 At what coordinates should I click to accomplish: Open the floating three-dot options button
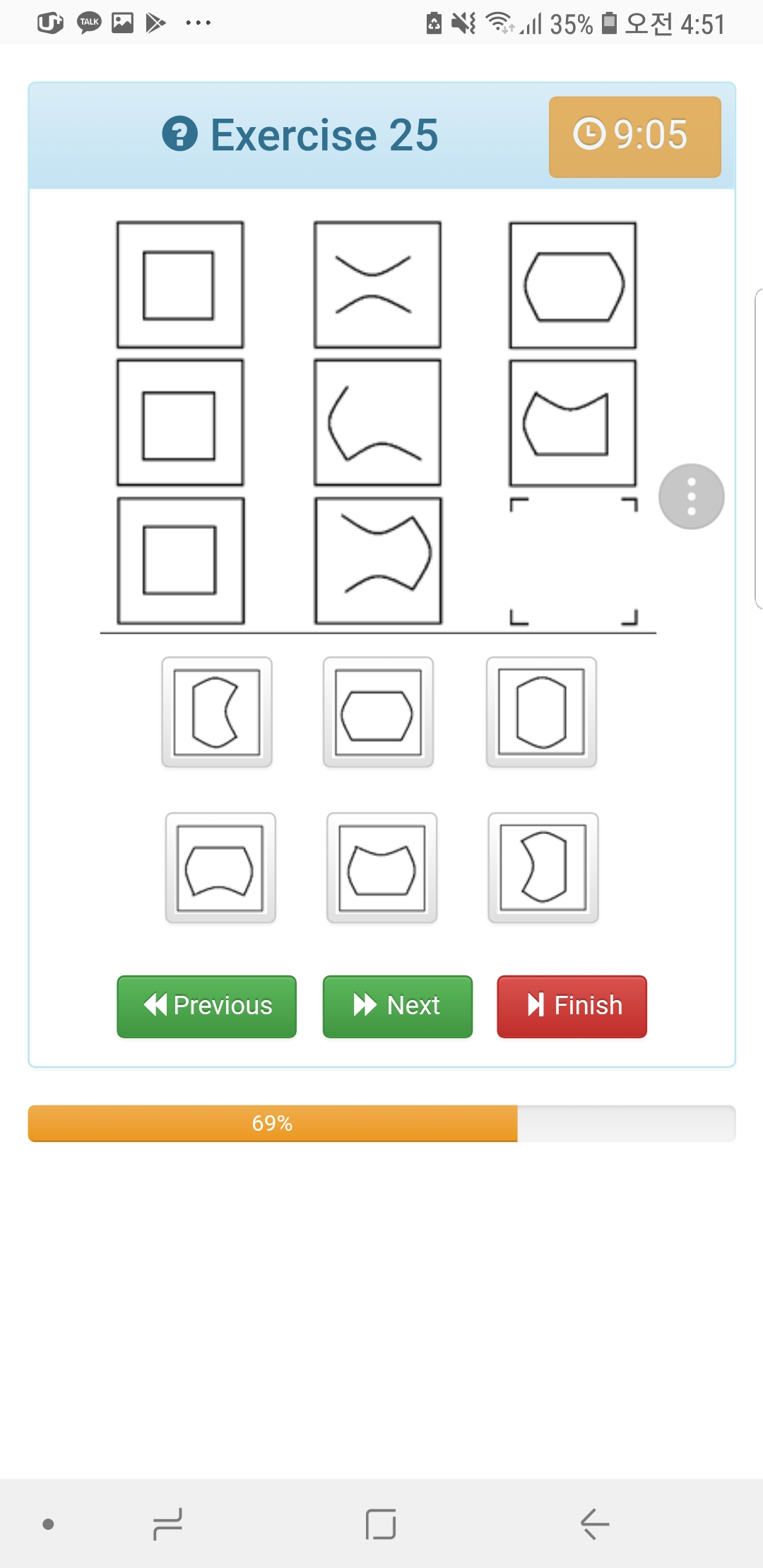tap(691, 497)
